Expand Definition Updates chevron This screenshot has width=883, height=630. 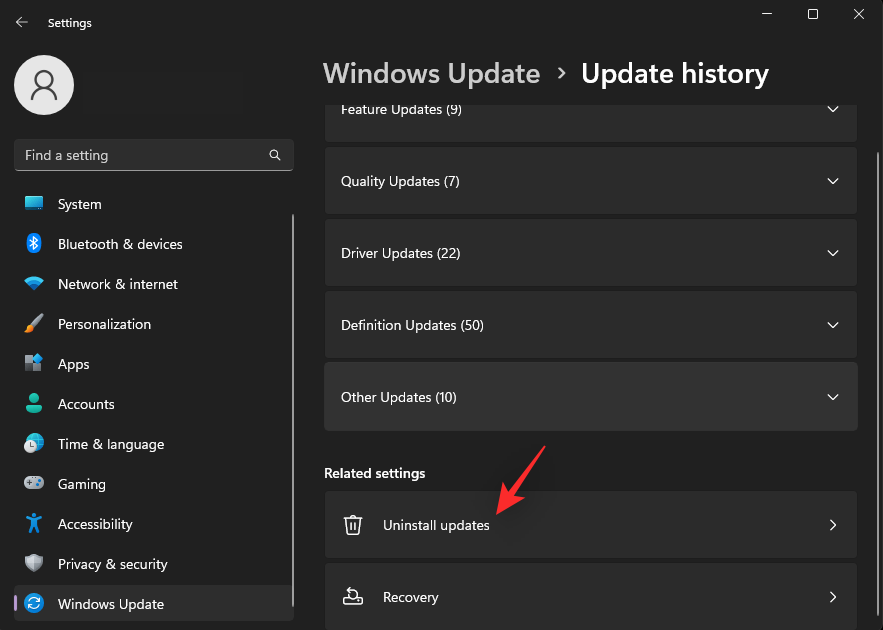(x=833, y=325)
